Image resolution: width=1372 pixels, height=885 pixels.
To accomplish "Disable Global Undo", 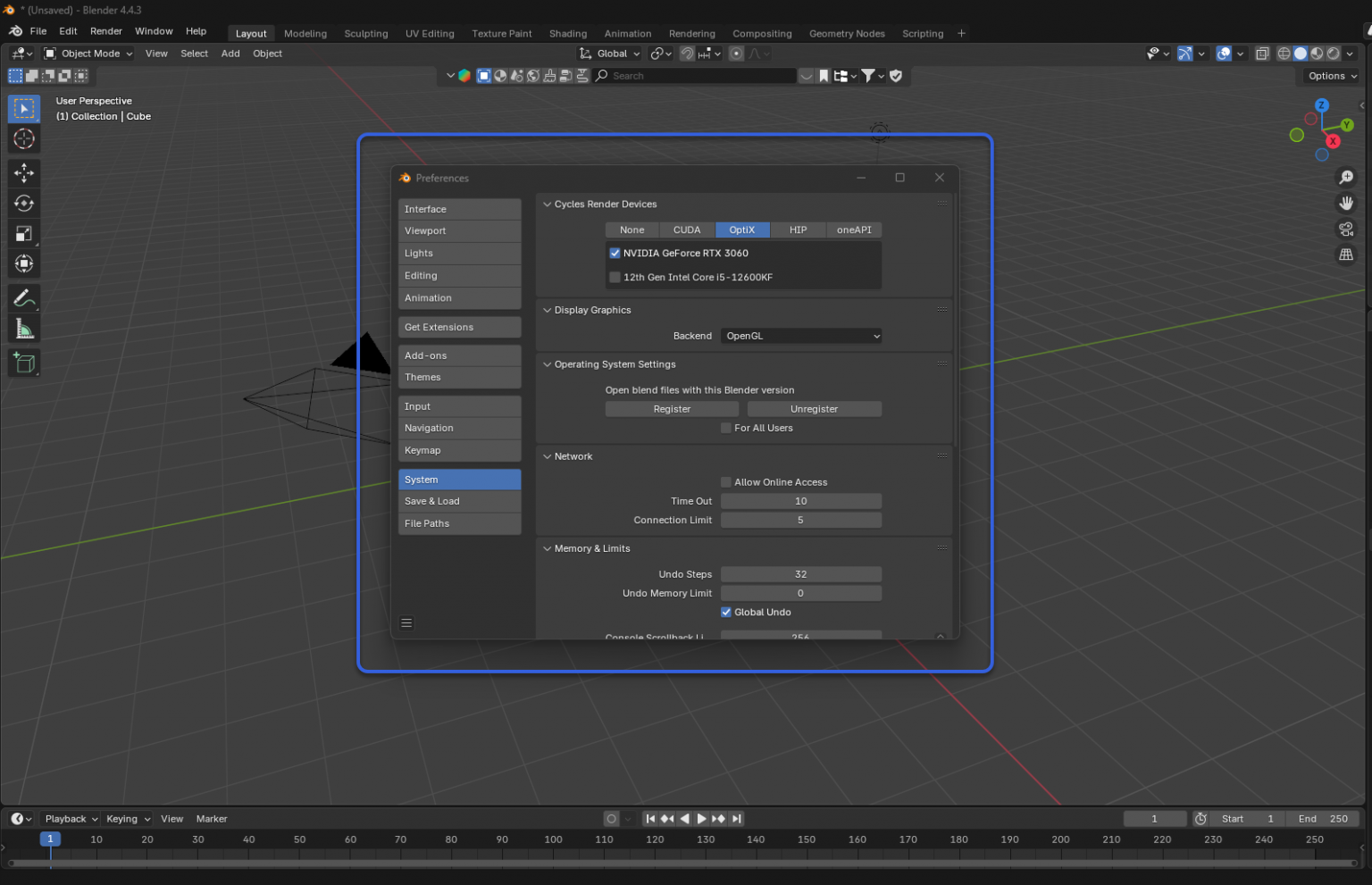I will (726, 612).
